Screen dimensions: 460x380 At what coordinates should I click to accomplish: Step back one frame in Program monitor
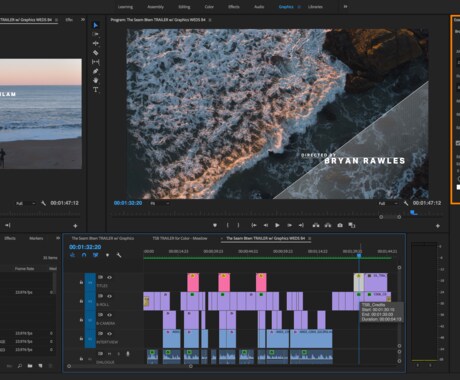pos(266,225)
